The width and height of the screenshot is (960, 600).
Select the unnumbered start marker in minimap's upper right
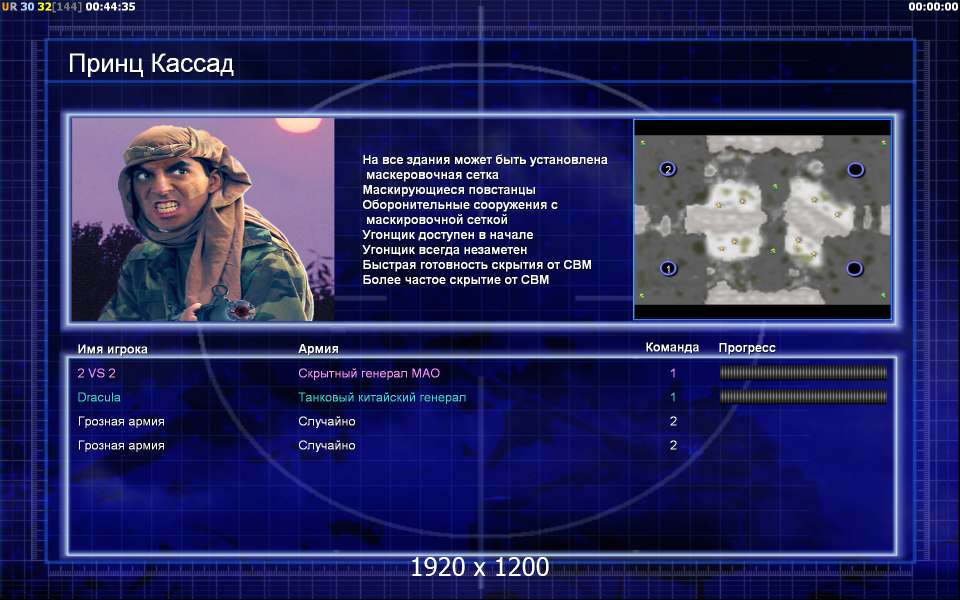tap(855, 170)
